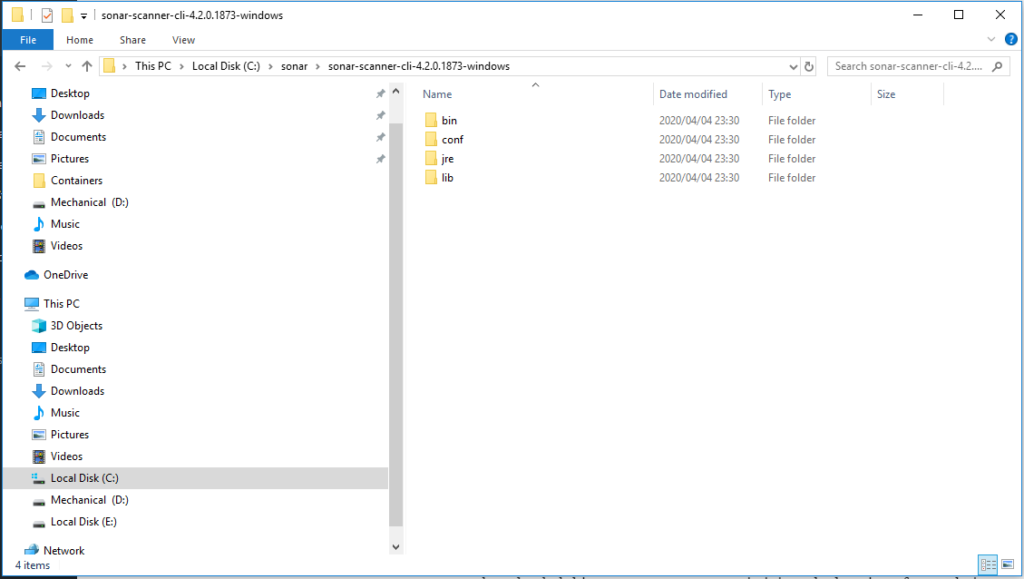The height and width of the screenshot is (579, 1024).
Task: Open the Home ribbon tab
Action: point(80,40)
